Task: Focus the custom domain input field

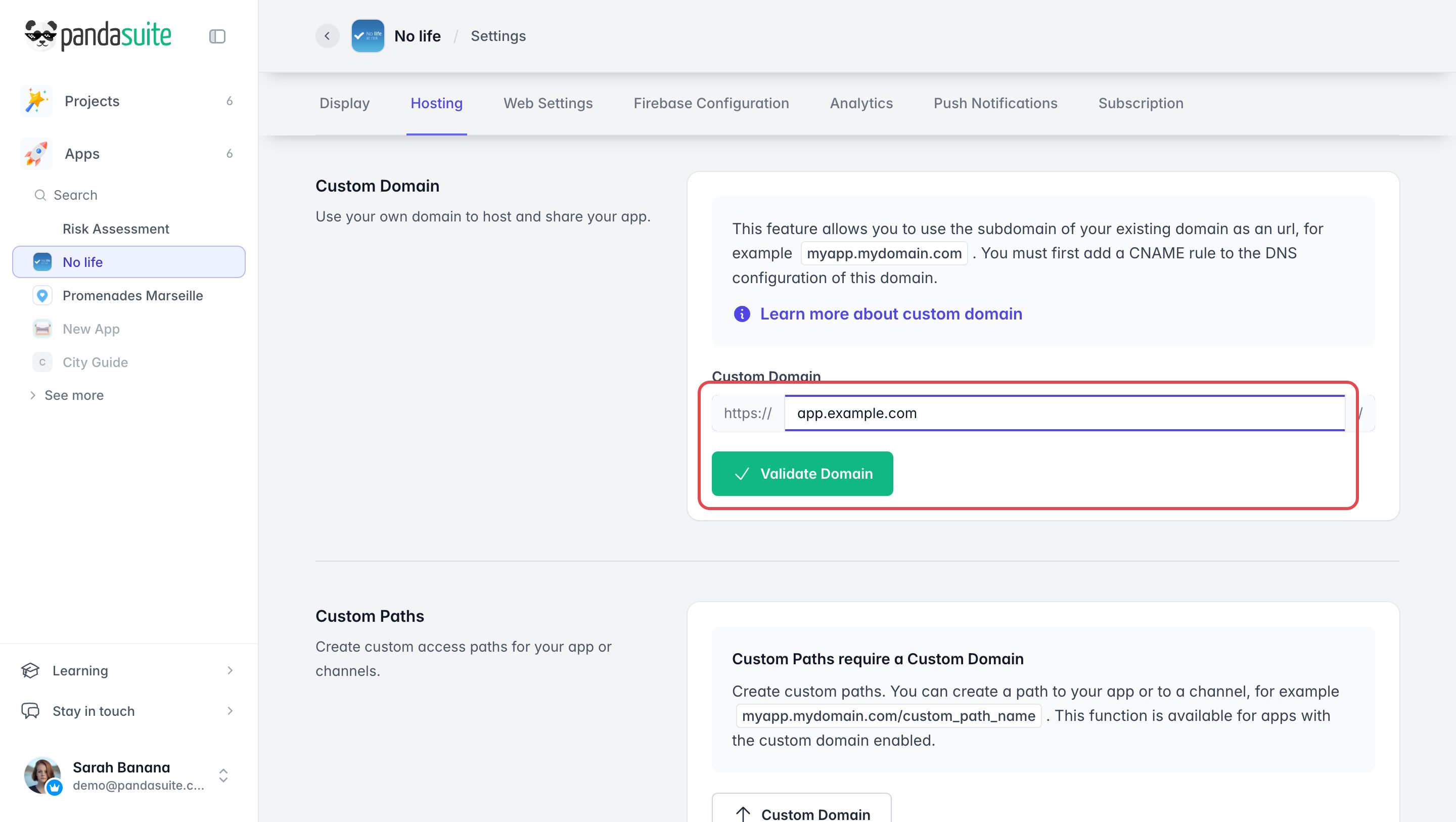Action: point(1064,413)
